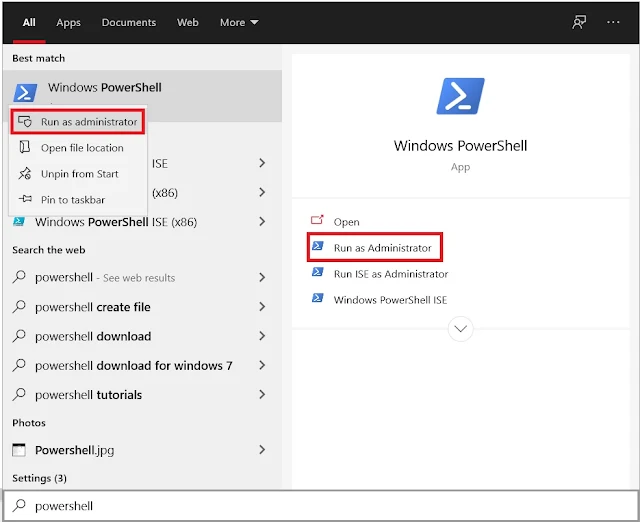Click Run ISE as Administrator

click(x=391, y=274)
